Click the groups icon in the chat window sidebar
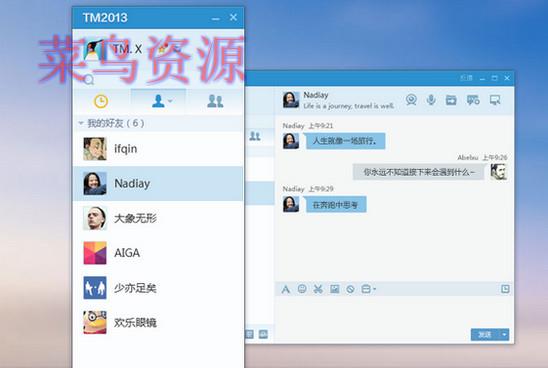The width and height of the screenshot is (548, 368). pos(255,136)
